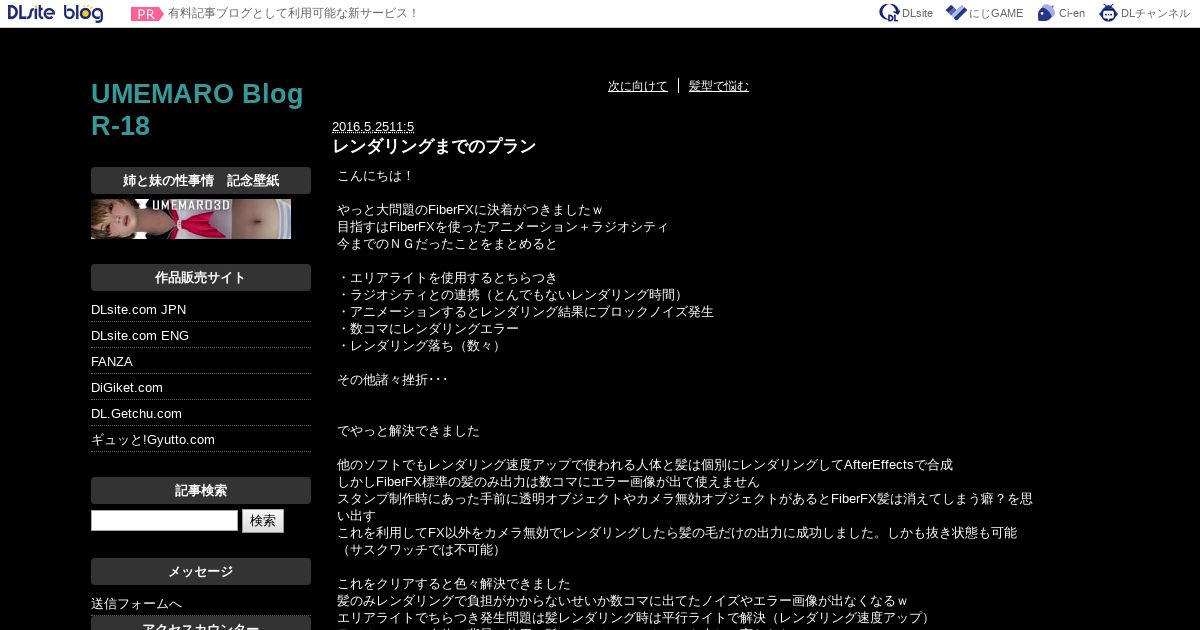This screenshot has height=630, width=1200.
Task: Click the line その他諸々挫折･･･
Action: point(392,380)
